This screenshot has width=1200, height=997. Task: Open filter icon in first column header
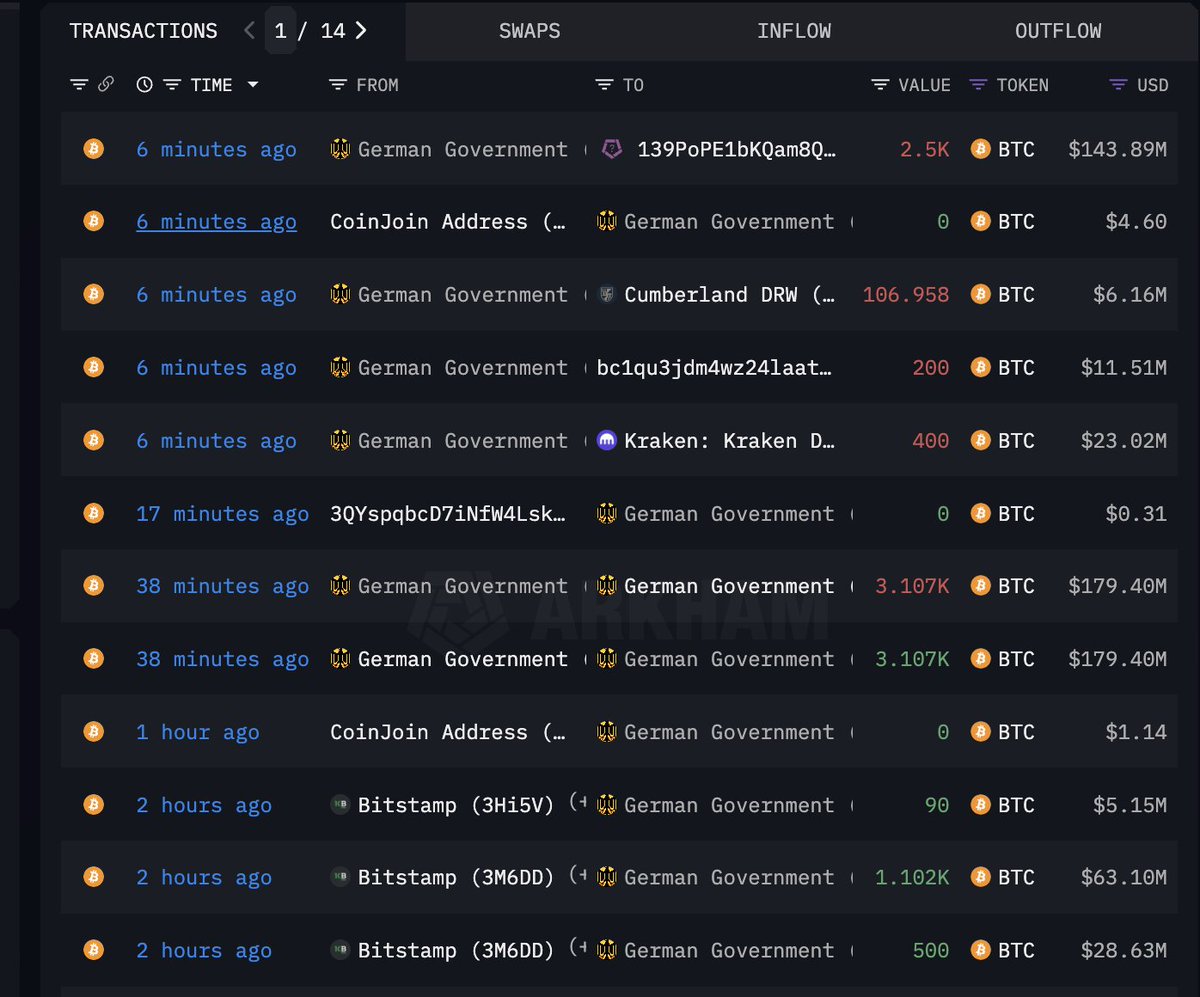point(79,85)
